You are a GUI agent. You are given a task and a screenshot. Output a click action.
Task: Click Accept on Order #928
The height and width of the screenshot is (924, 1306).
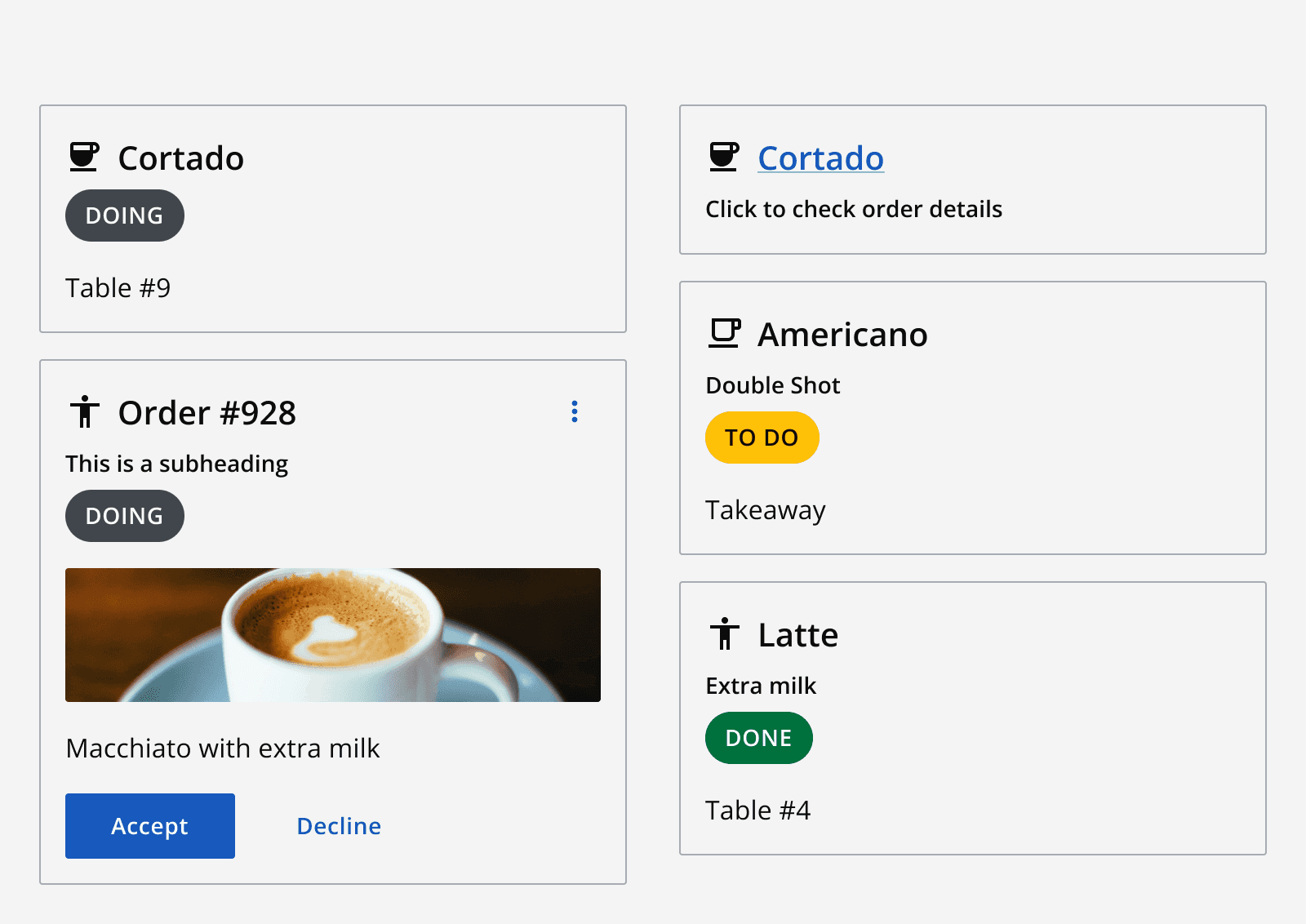click(149, 825)
